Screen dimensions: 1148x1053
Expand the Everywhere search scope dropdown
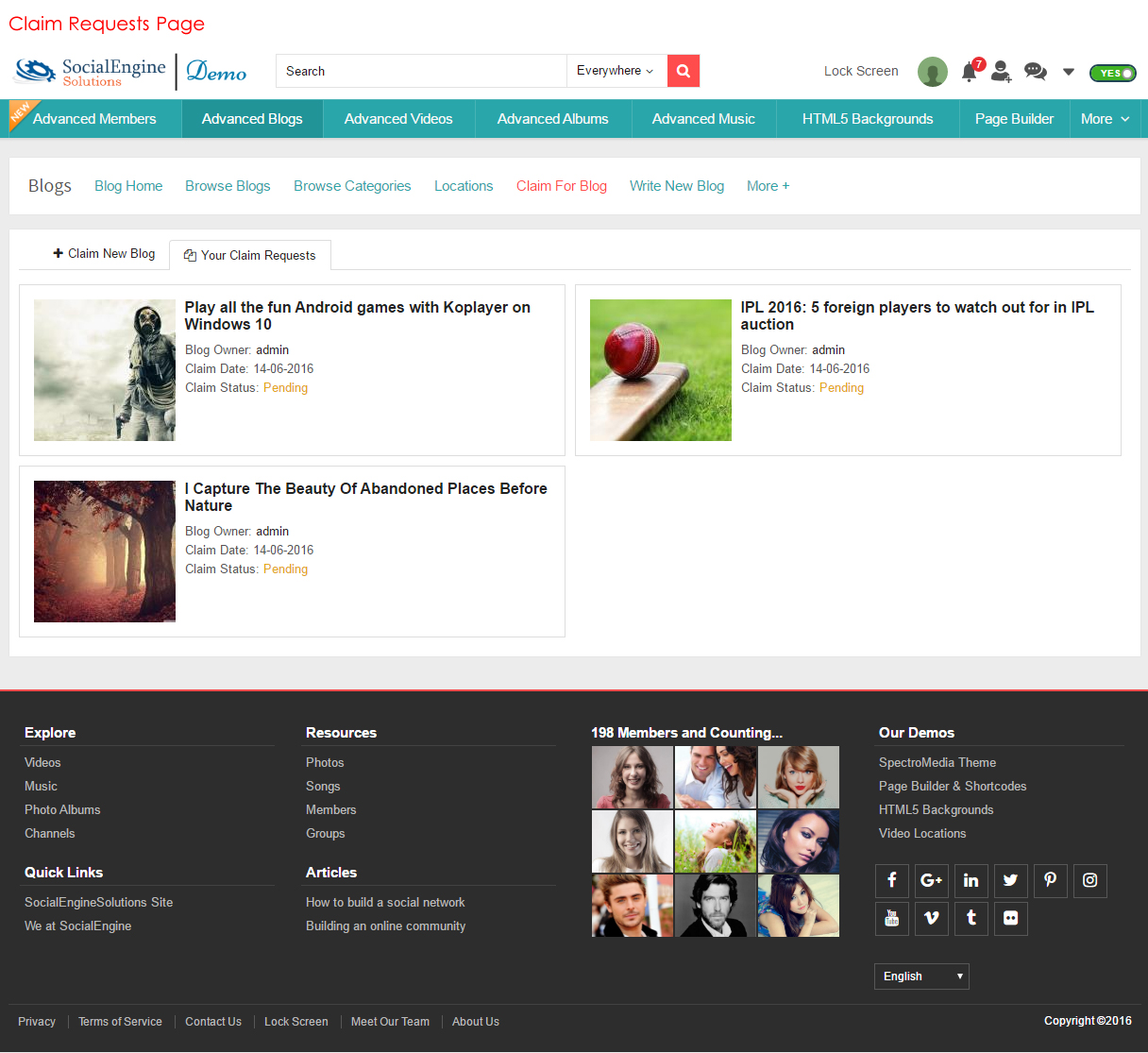point(616,71)
